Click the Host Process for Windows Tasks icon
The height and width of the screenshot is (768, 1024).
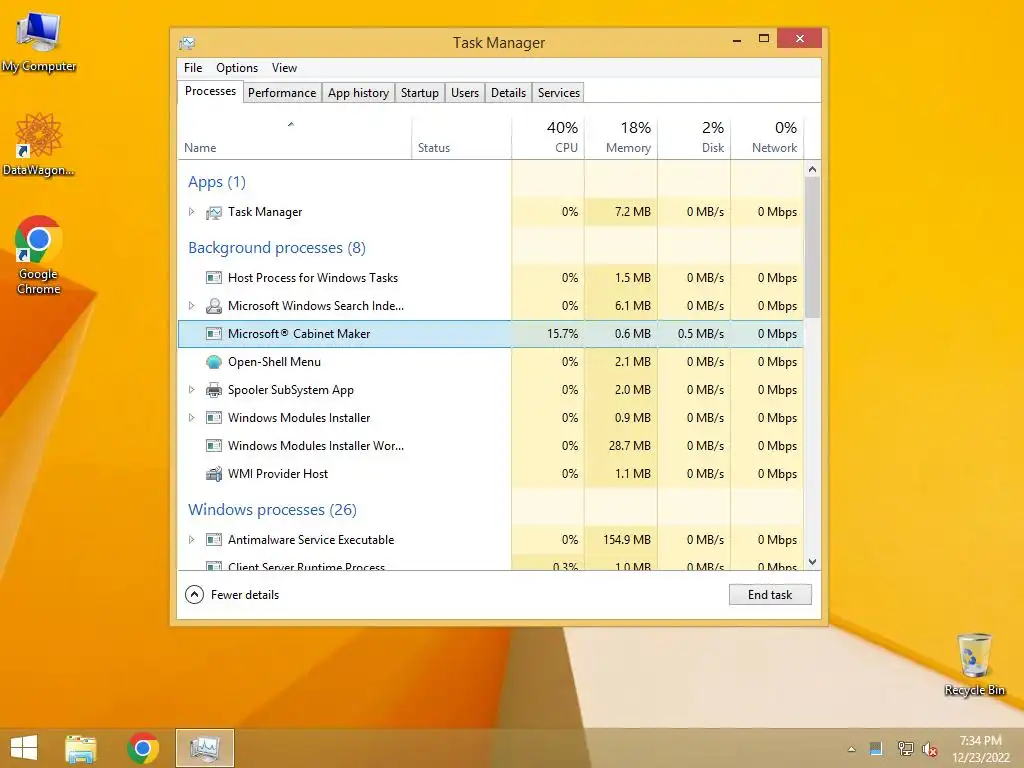tap(214, 278)
